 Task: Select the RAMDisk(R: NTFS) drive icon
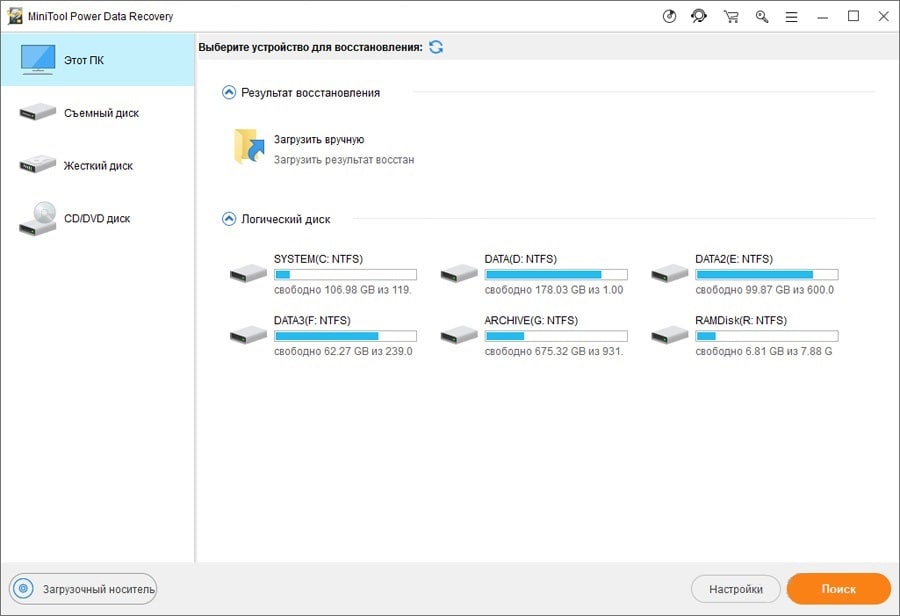pyautogui.click(x=669, y=335)
